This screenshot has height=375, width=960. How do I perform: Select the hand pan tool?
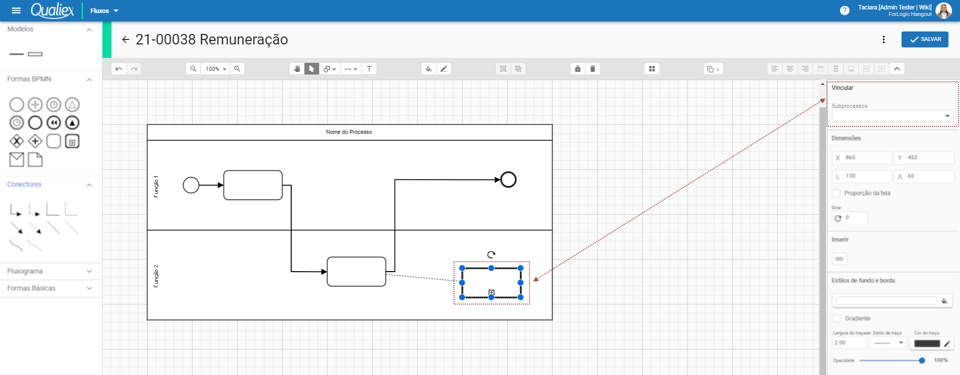[x=297, y=69]
